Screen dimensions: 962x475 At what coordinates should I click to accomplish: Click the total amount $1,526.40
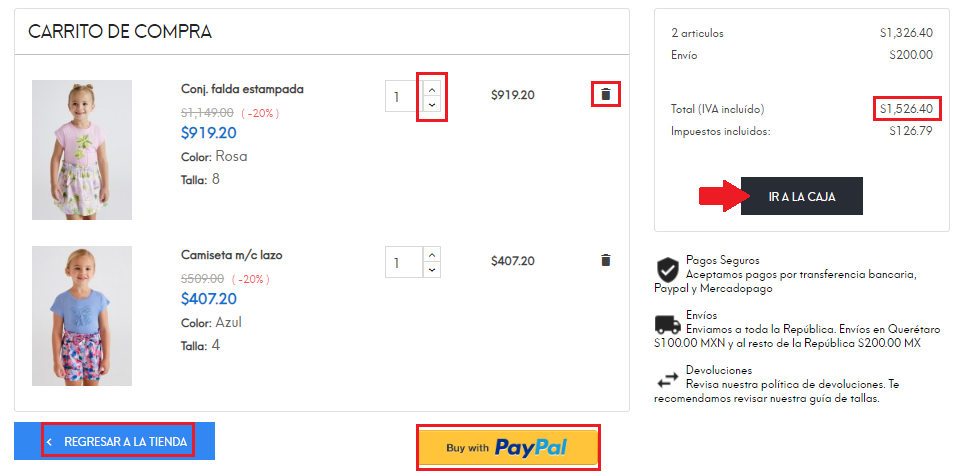coord(906,108)
